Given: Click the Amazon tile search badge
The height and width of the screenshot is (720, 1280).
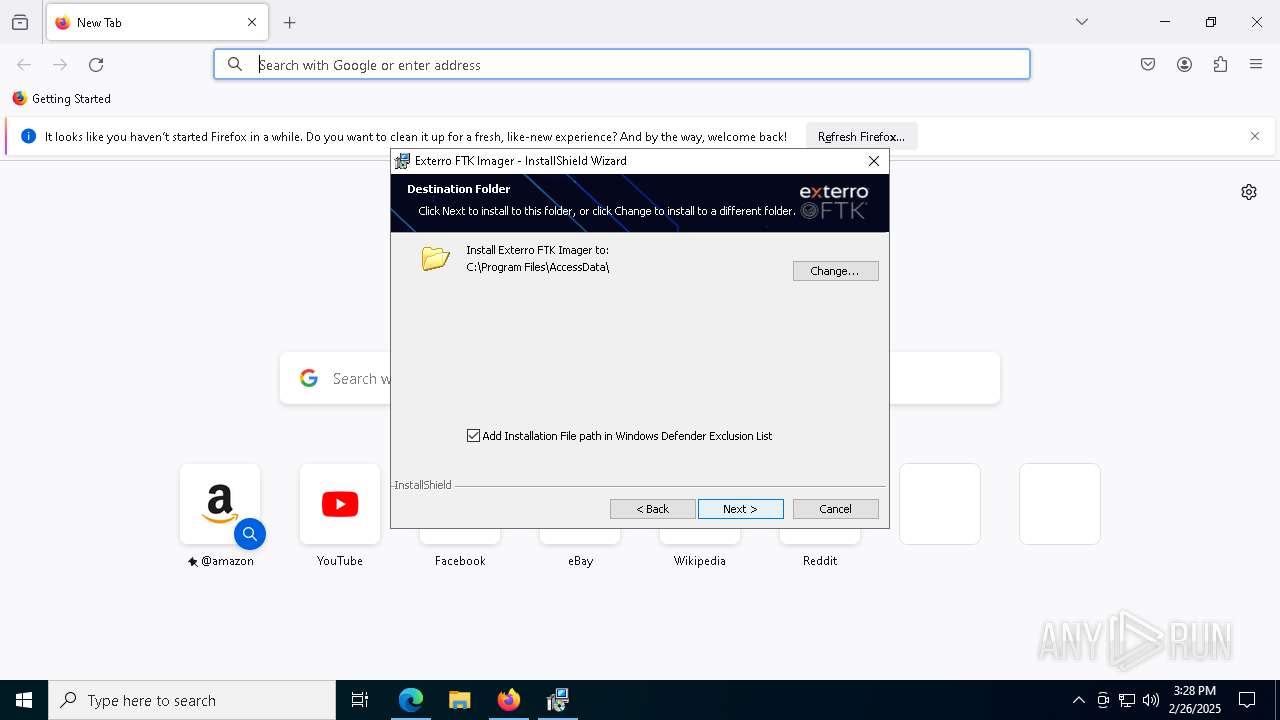Looking at the screenshot, I should point(250,534).
